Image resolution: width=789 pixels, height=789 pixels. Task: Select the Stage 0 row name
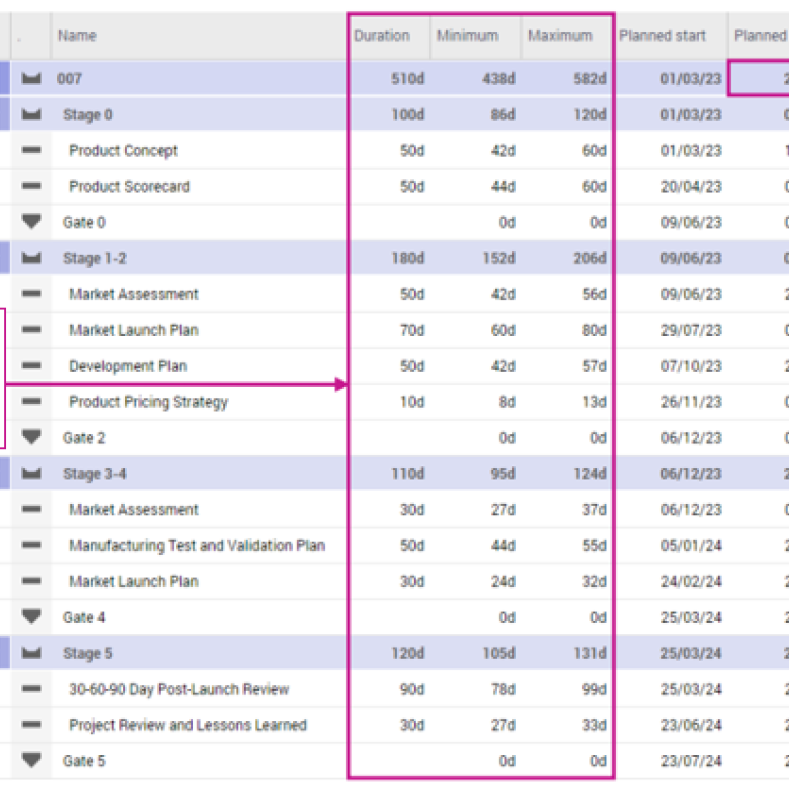(88, 115)
